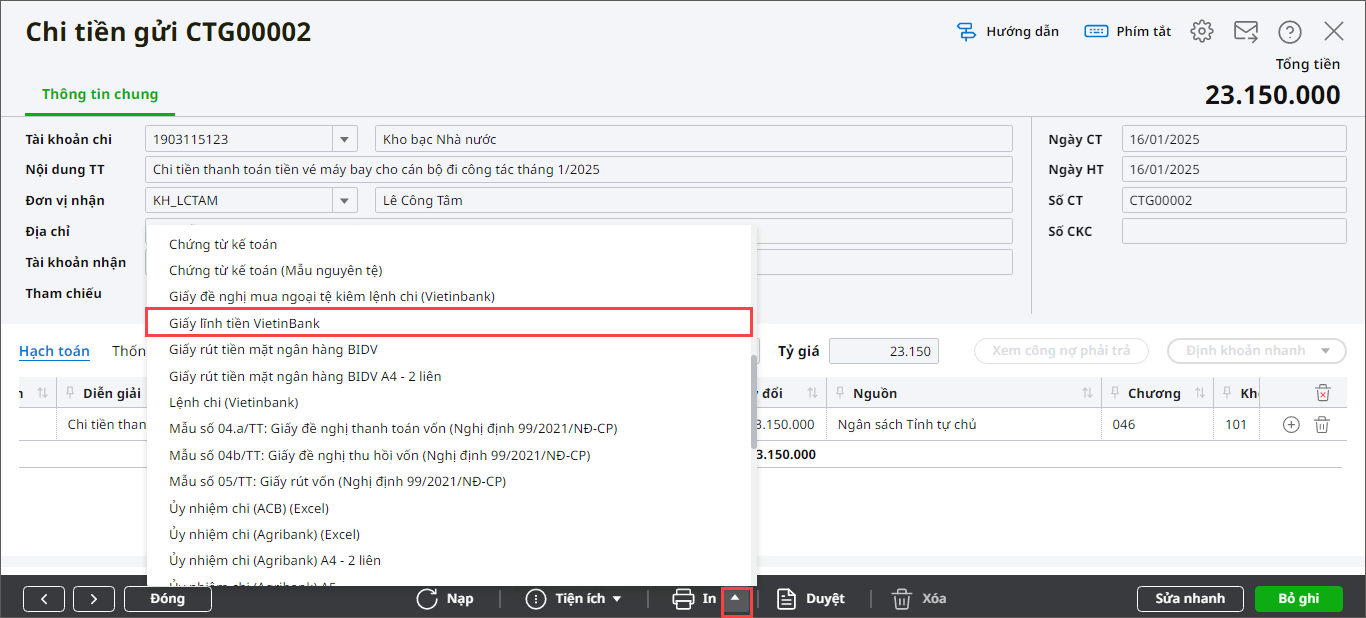Click the delete-all-rows icon in grid header

coord(1322,393)
